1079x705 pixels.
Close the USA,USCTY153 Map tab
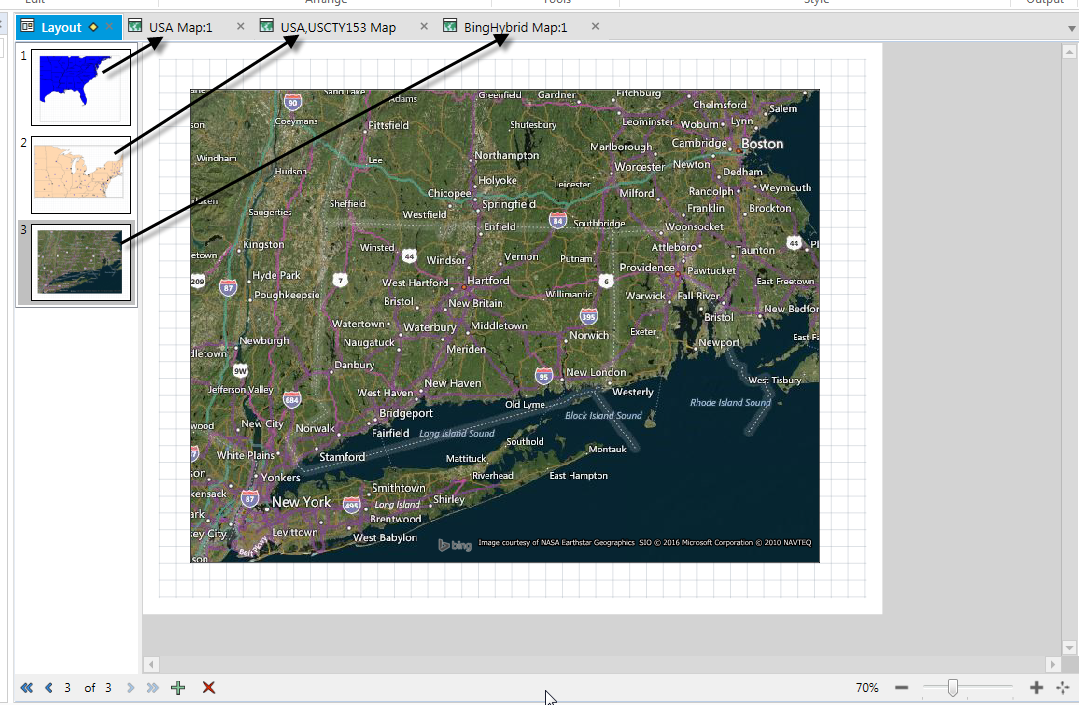424,26
